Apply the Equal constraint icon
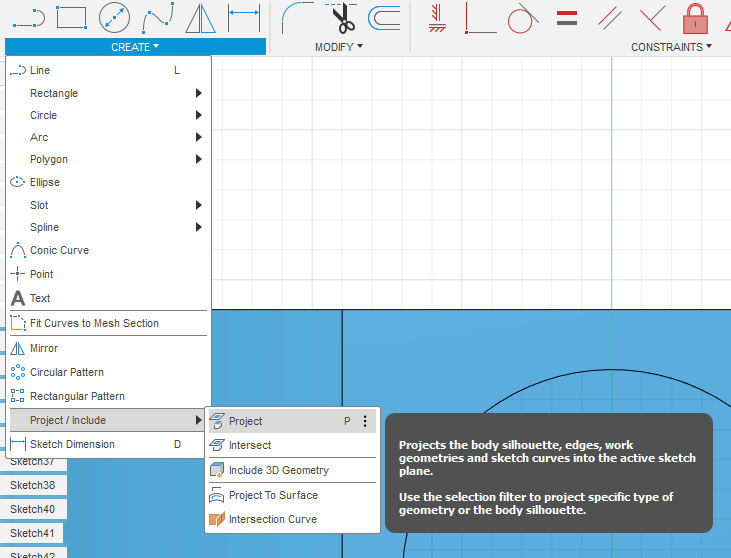Screen dimensions: 731x558 [x=567, y=18]
